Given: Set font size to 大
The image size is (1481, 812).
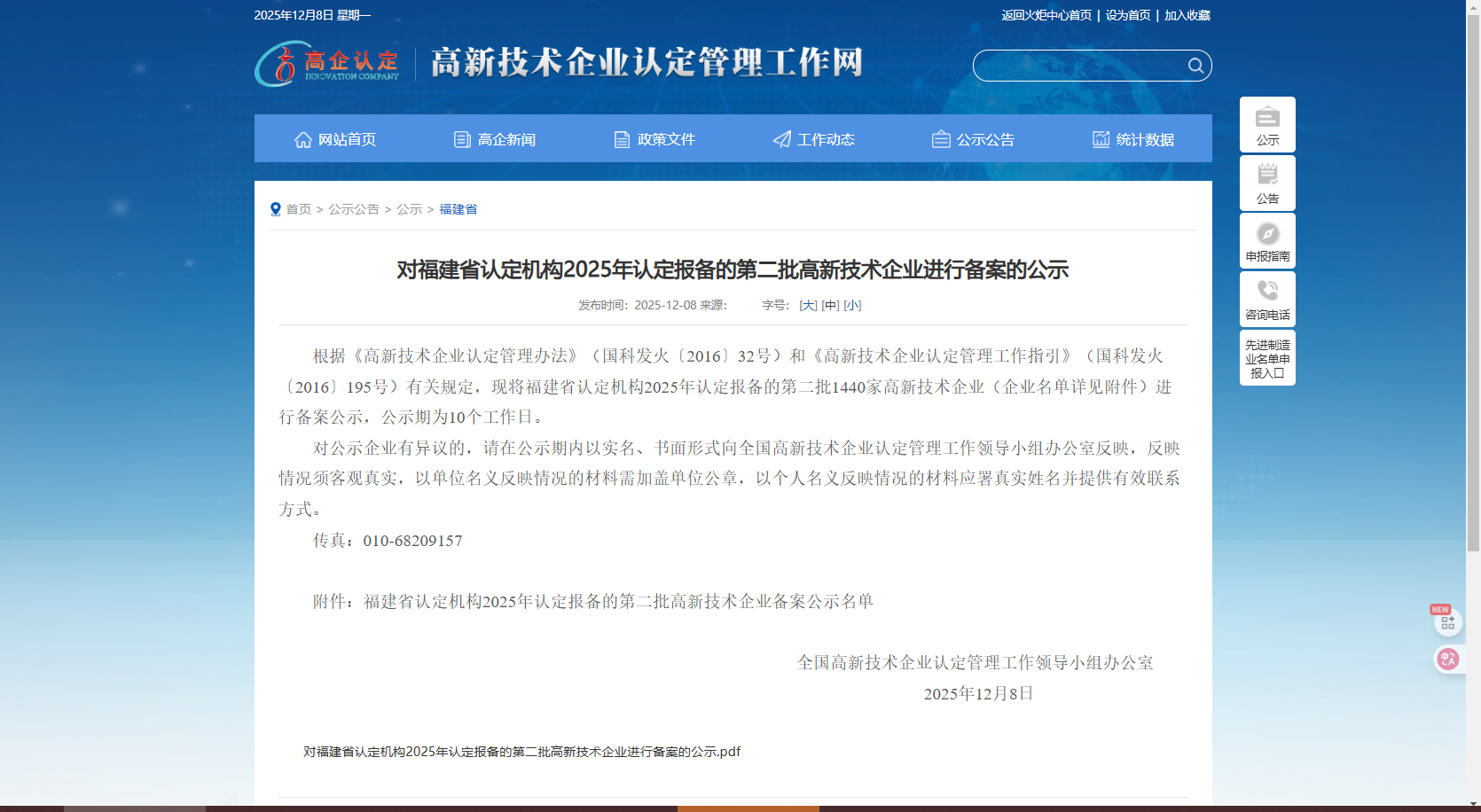Looking at the screenshot, I should [x=808, y=305].
